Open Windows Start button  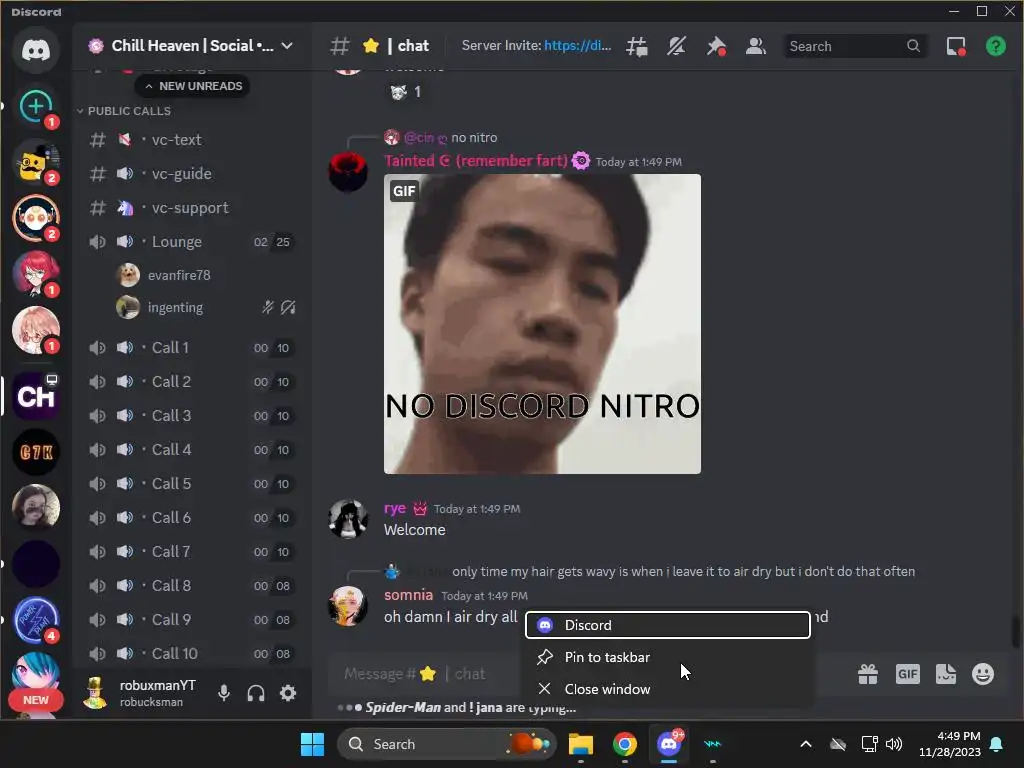point(312,744)
